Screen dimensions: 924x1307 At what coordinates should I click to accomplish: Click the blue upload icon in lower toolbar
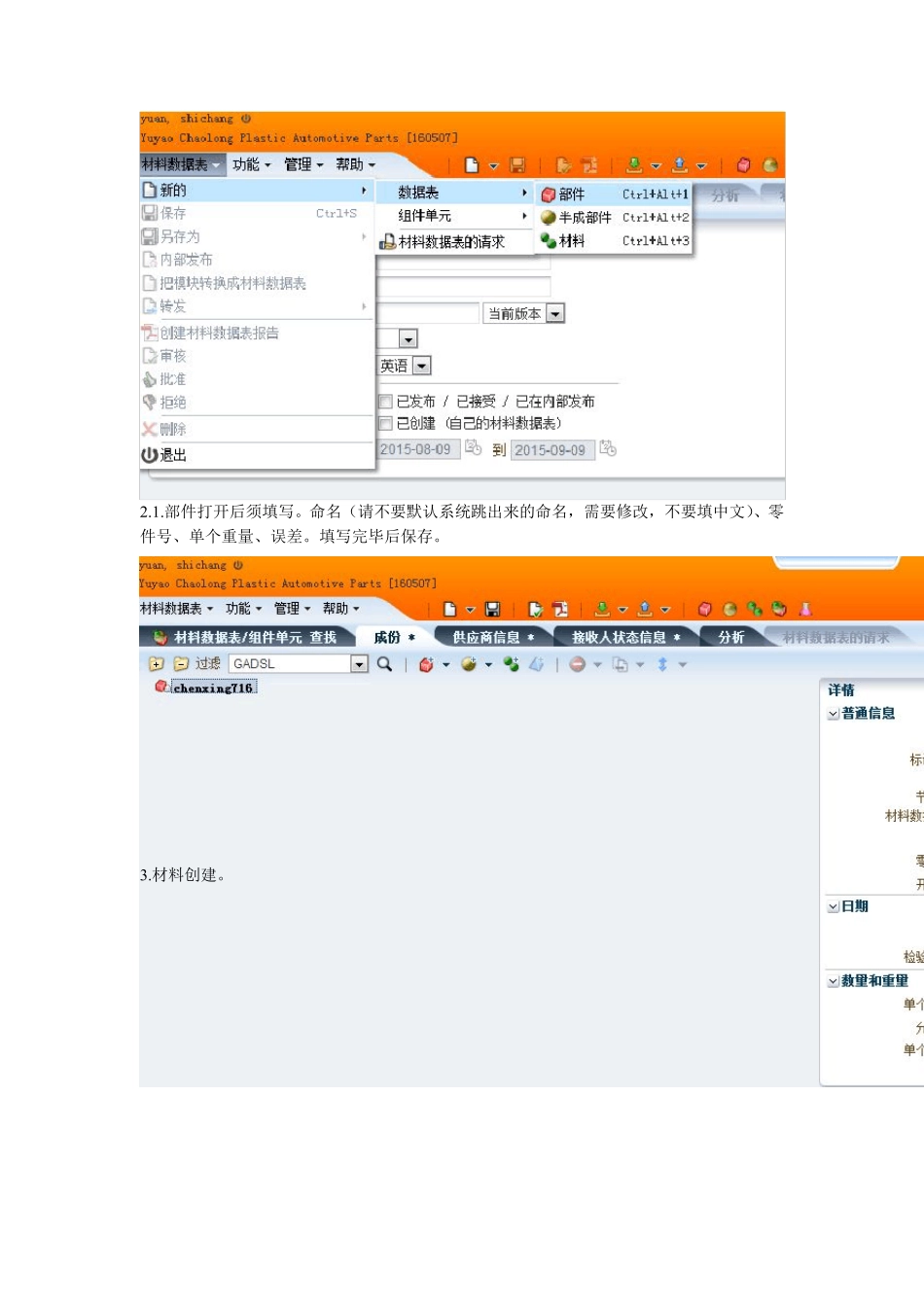point(644,610)
